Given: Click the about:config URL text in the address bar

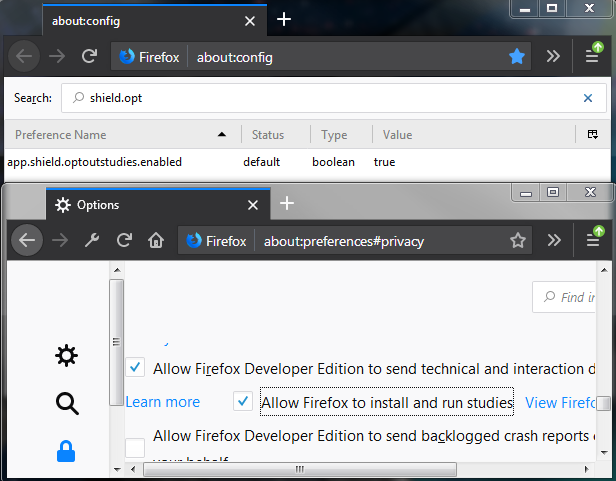Looking at the screenshot, I should (235, 58).
